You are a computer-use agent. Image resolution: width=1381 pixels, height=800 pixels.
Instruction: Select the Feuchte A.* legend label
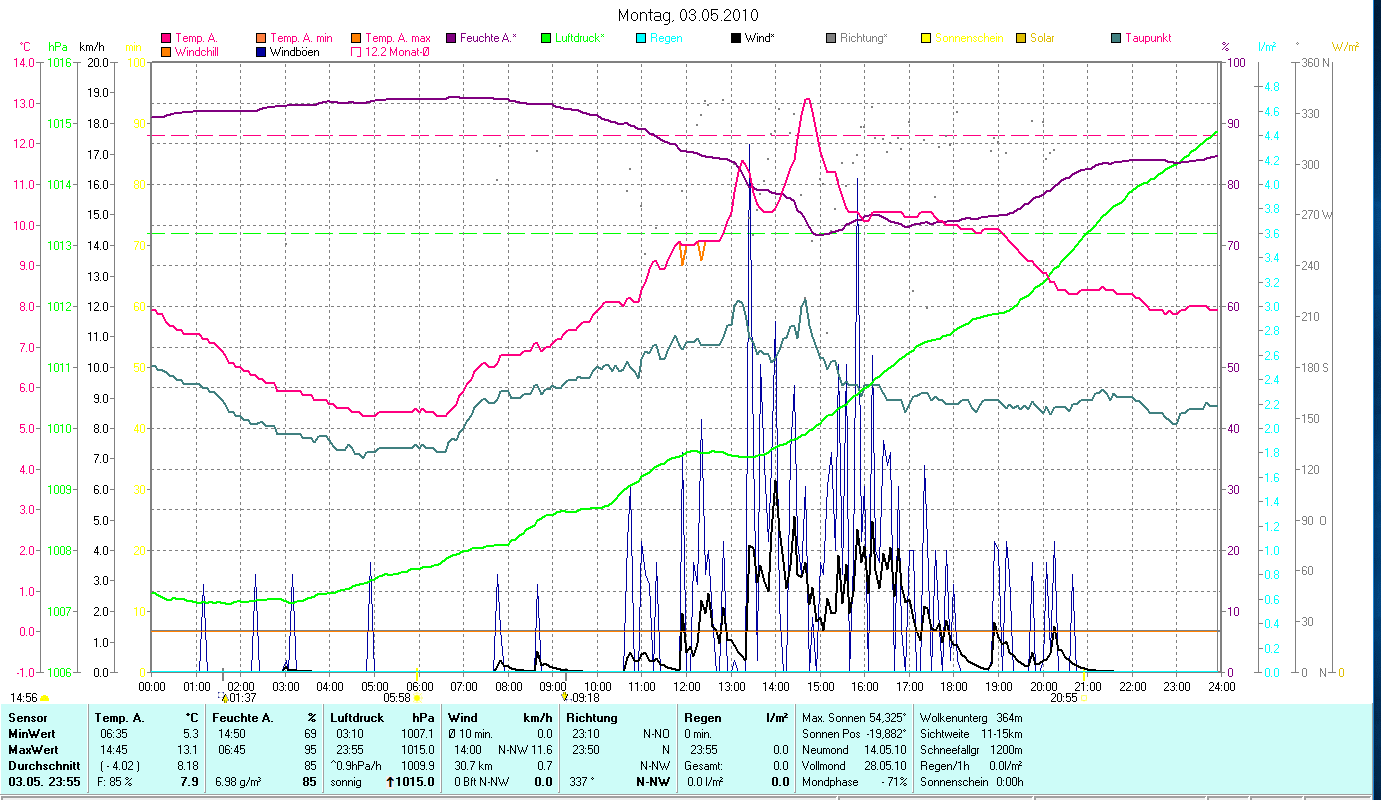[488, 39]
